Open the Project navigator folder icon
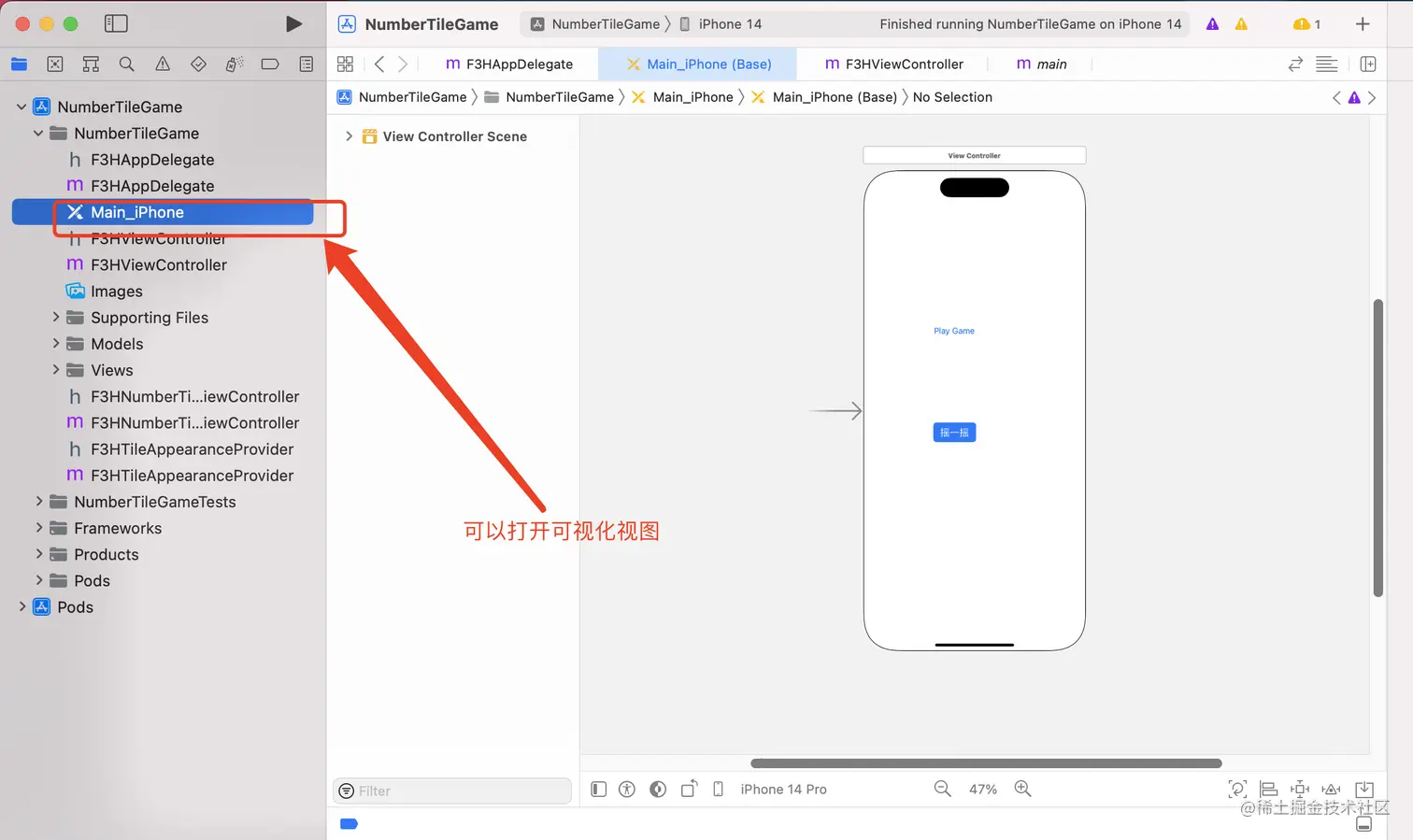 pyautogui.click(x=19, y=64)
